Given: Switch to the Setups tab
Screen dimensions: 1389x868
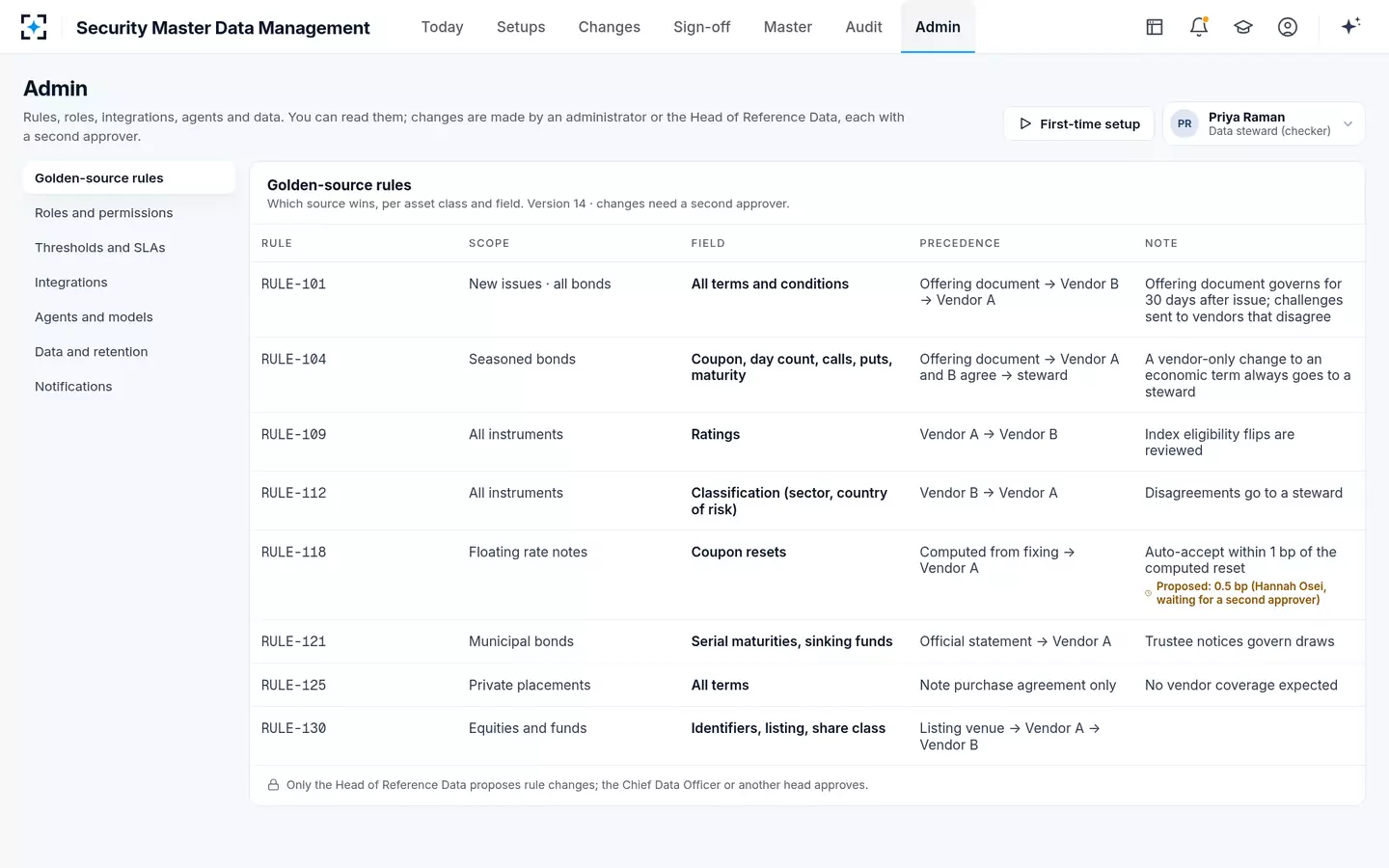Looking at the screenshot, I should tap(521, 27).
